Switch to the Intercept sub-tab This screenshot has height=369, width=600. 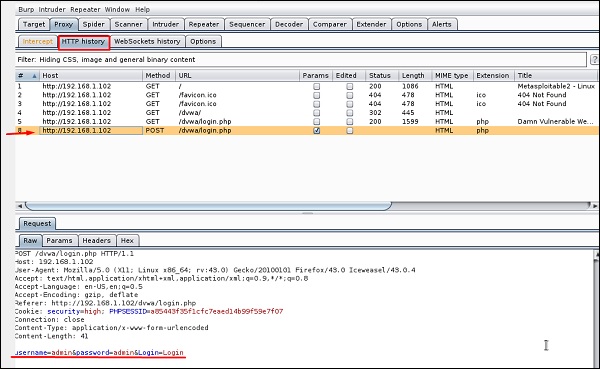(38, 41)
